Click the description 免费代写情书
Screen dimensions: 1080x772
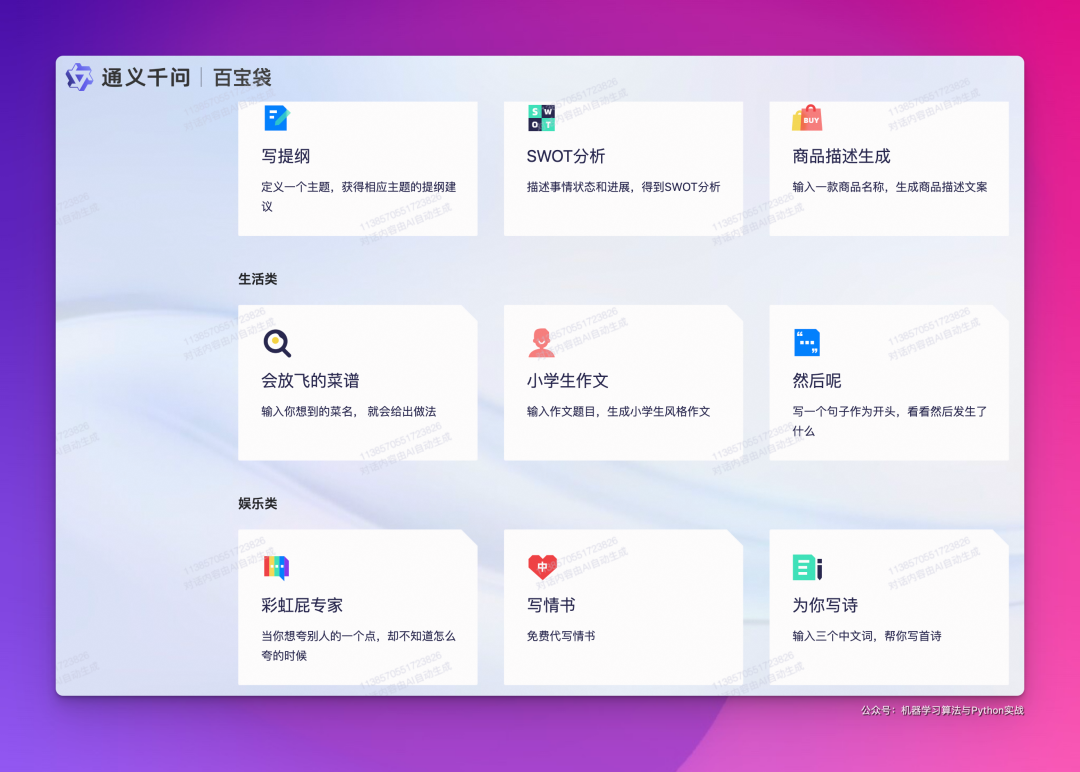click(x=561, y=636)
